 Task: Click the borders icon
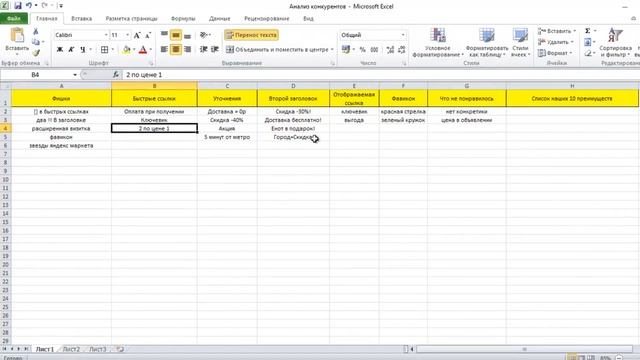tap(104, 49)
